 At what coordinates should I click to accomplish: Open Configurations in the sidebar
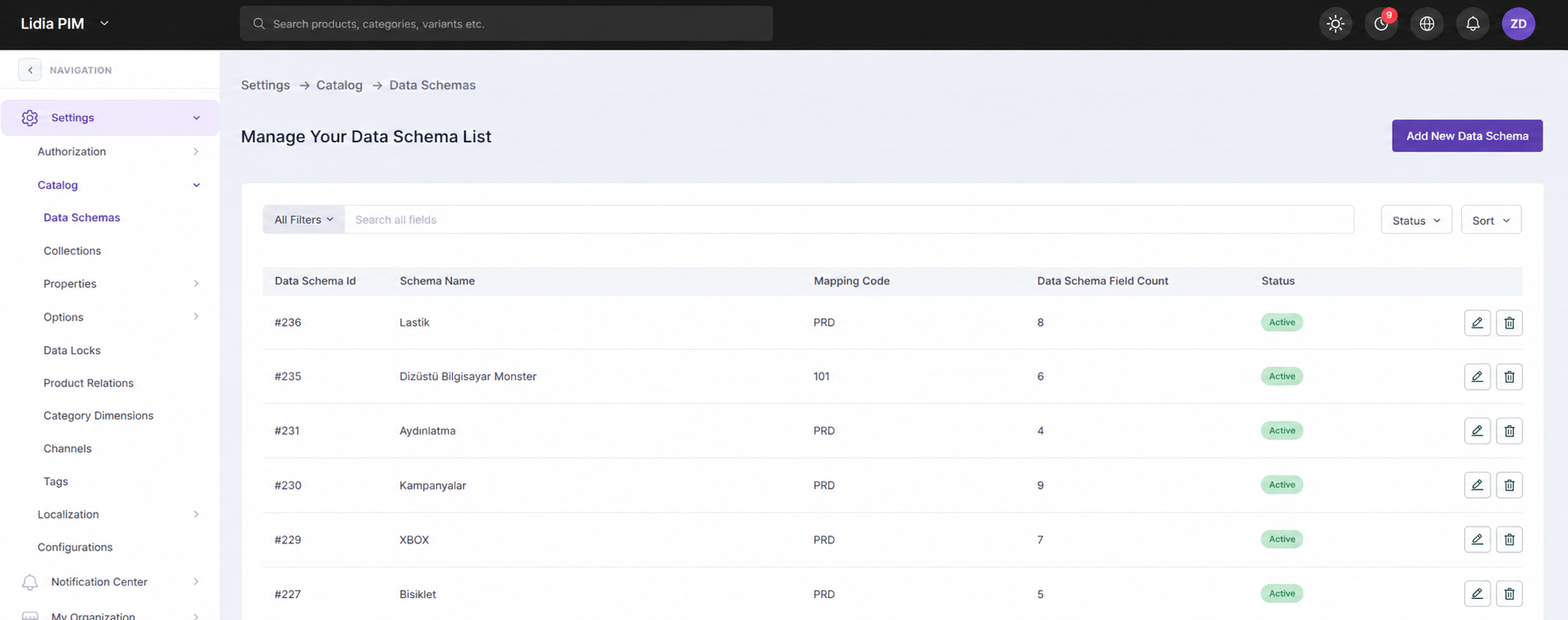[x=75, y=548]
